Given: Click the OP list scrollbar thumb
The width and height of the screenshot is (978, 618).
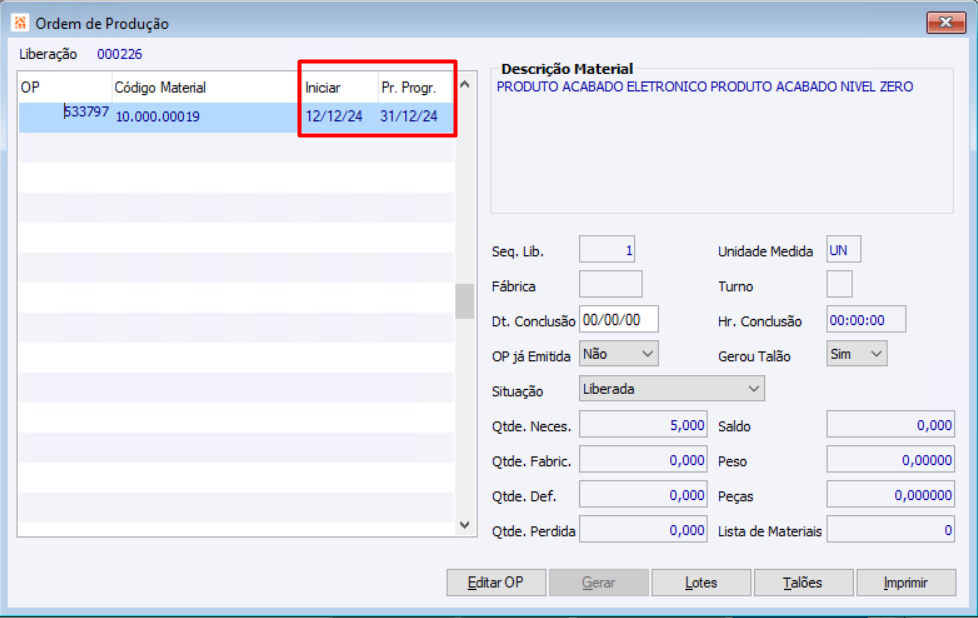Looking at the screenshot, I should (465, 301).
